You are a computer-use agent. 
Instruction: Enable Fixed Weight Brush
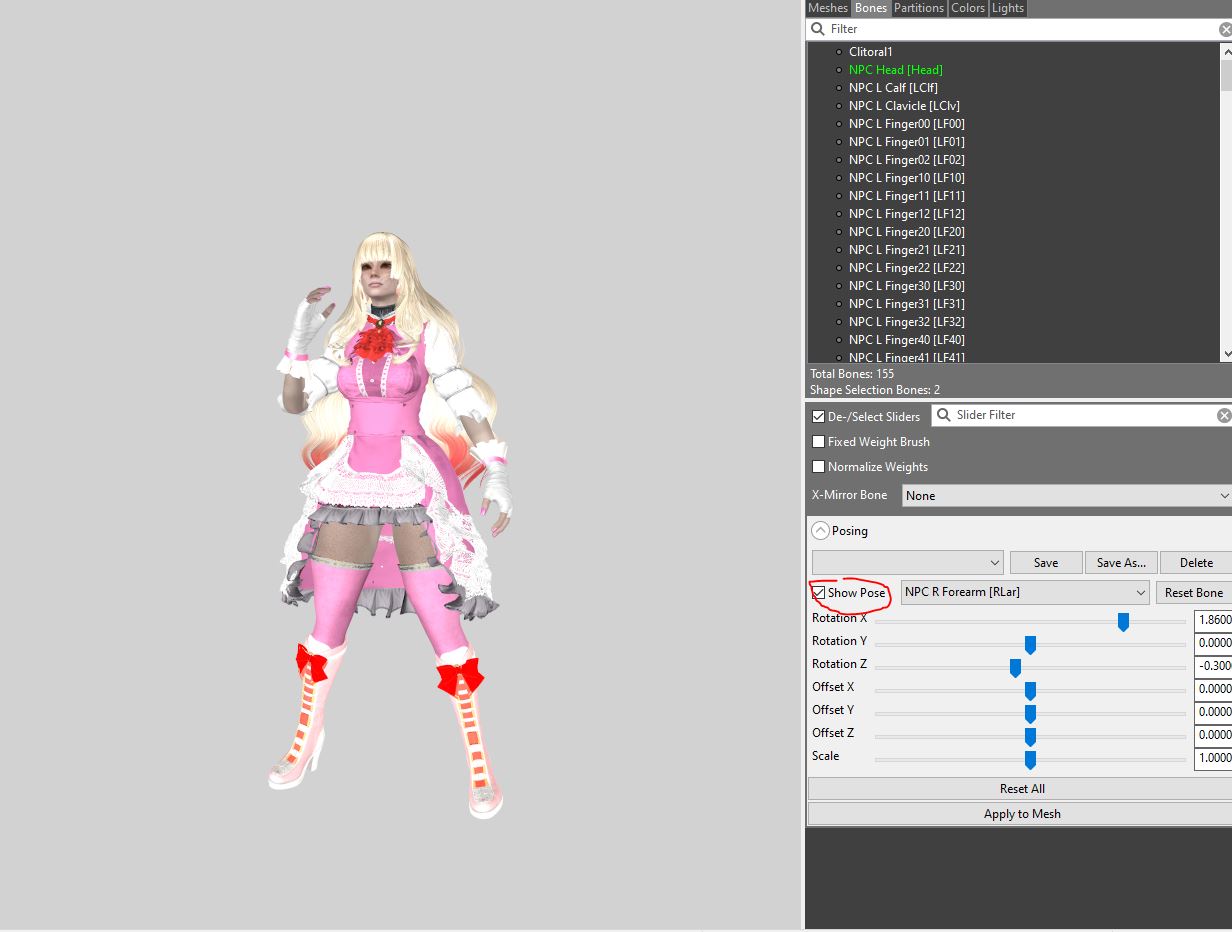pyautogui.click(x=819, y=441)
